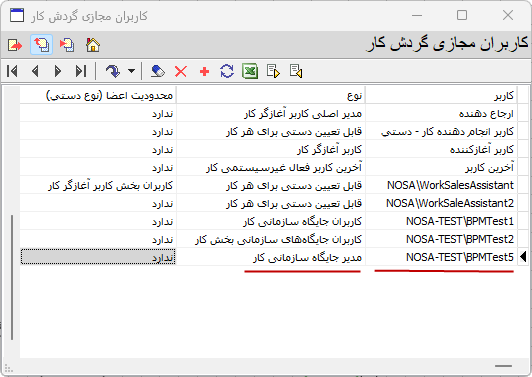Screen dimensions: 532x377
Task: Click type cell کاربر آغازگر کار
Action: tap(271, 150)
